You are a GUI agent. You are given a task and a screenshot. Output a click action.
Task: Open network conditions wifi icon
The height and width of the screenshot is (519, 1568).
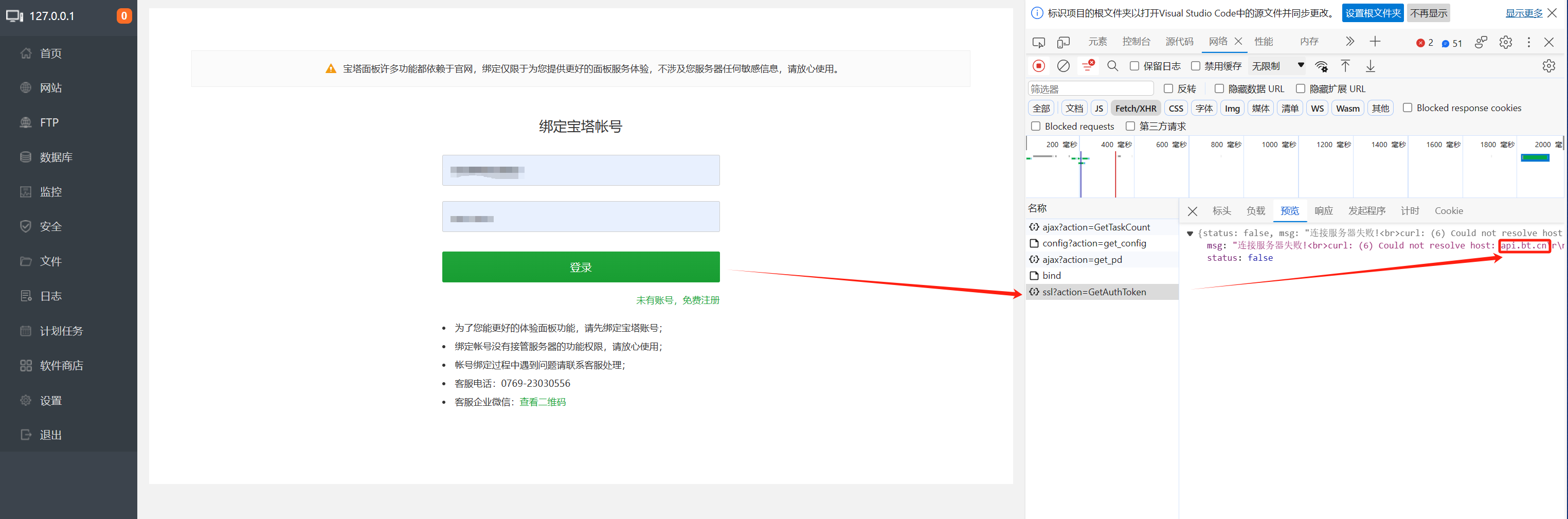click(x=1322, y=66)
